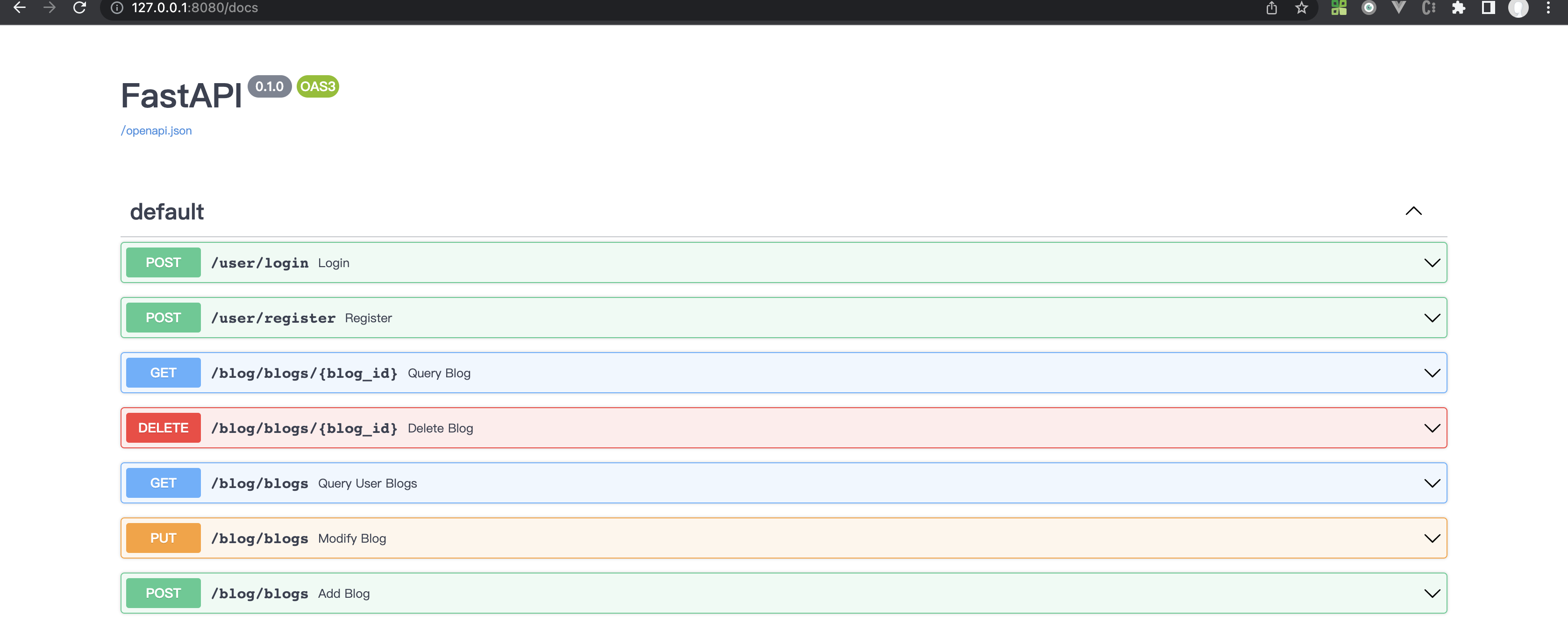This screenshot has width=1568, height=637.
Task: Share this page via share icon
Action: (x=1272, y=8)
